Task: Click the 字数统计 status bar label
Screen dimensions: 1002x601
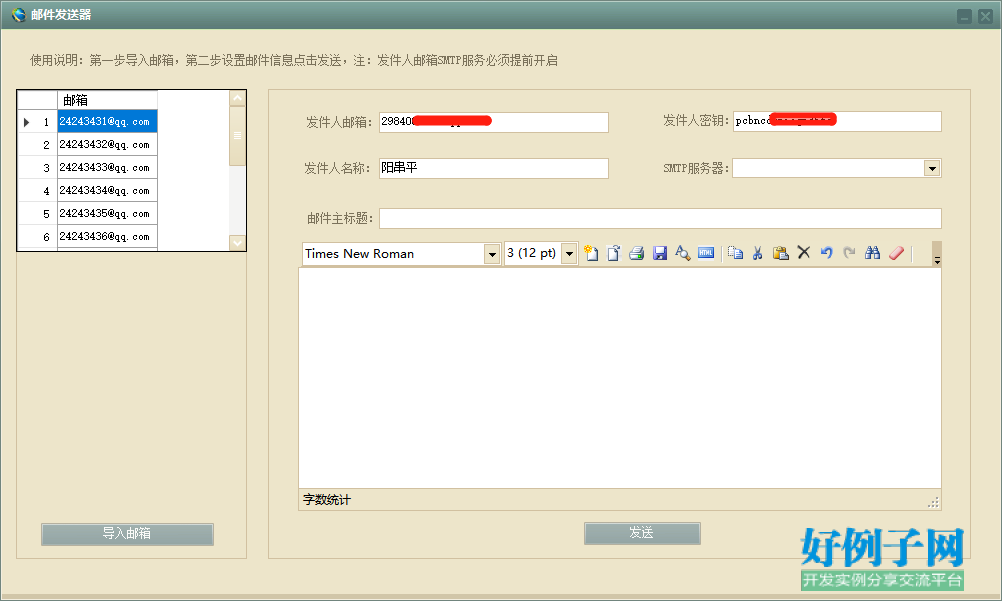Action: coord(327,500)
